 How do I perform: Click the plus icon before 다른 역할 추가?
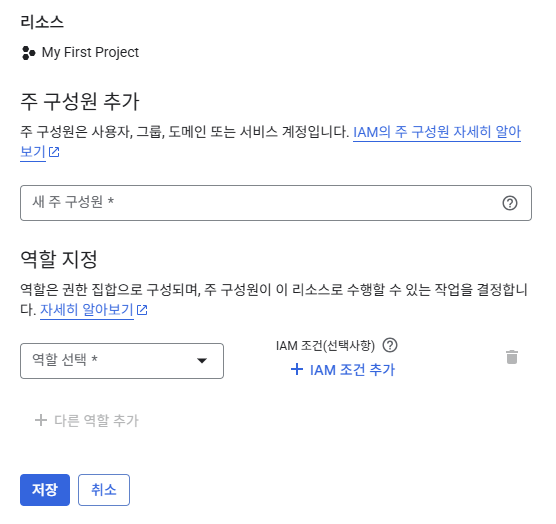coord(41,420)
